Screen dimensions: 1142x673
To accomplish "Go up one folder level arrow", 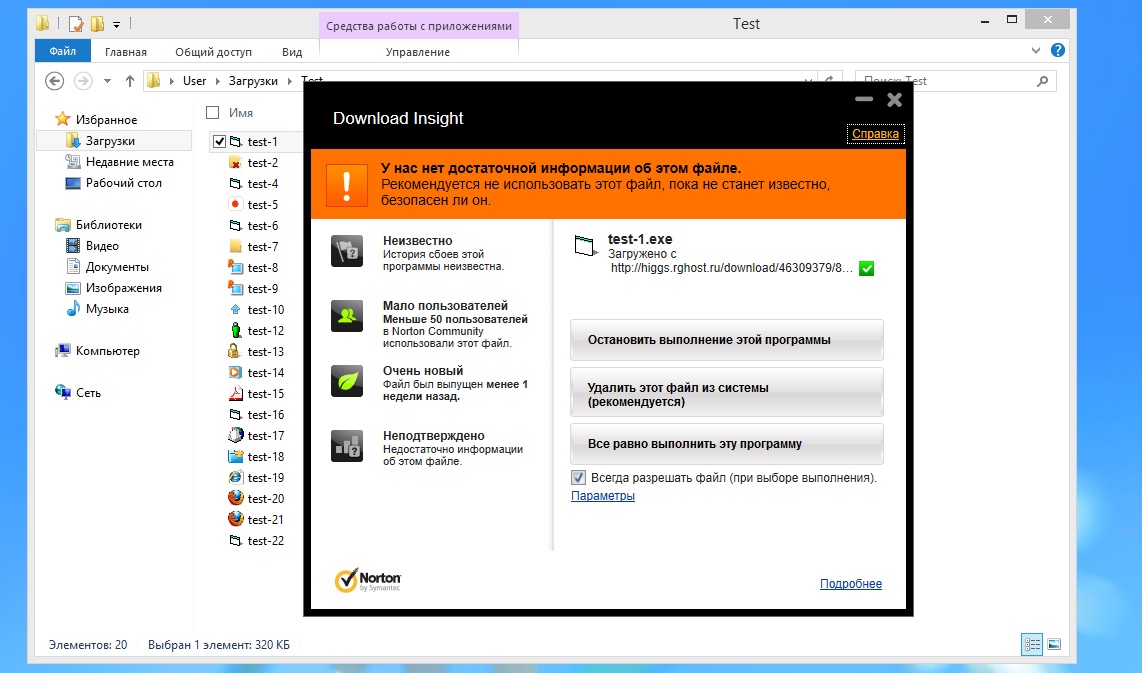I will click(x=130, y=81).
